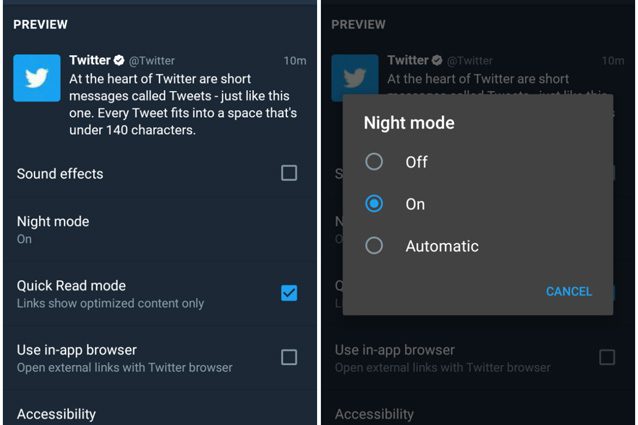The image size is (638, 425).
Task: Click the @Twitter handle in preview
Action: click(x=152, y=61)
